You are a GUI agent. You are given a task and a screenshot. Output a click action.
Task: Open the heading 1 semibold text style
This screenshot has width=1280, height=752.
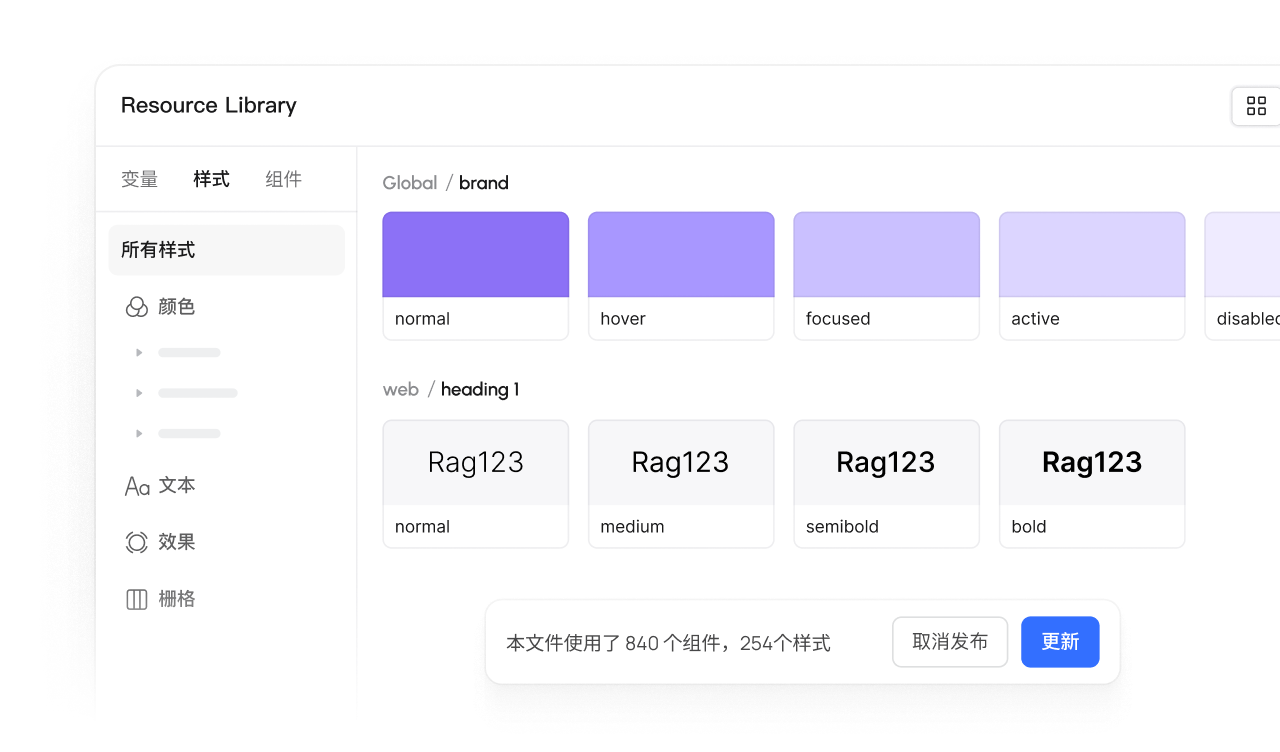(x=886, y=464)
